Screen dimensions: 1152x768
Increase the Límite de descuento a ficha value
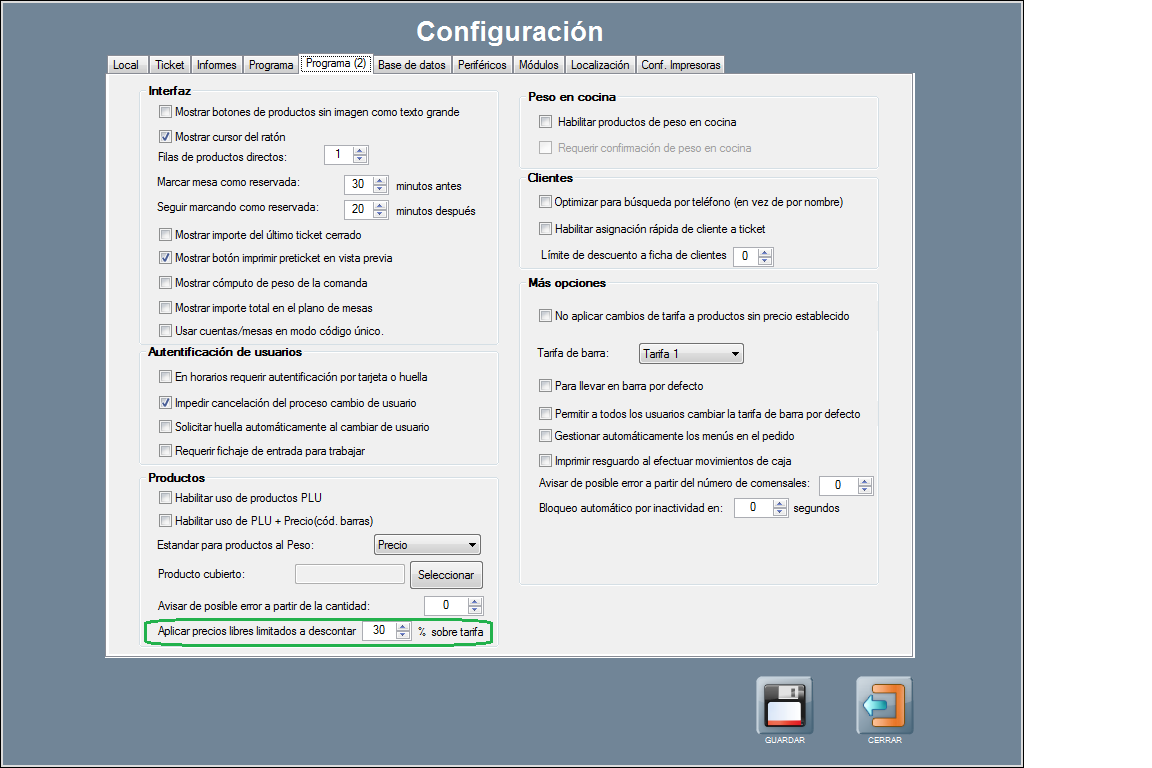pyautogui.click(x=765, y=252)
